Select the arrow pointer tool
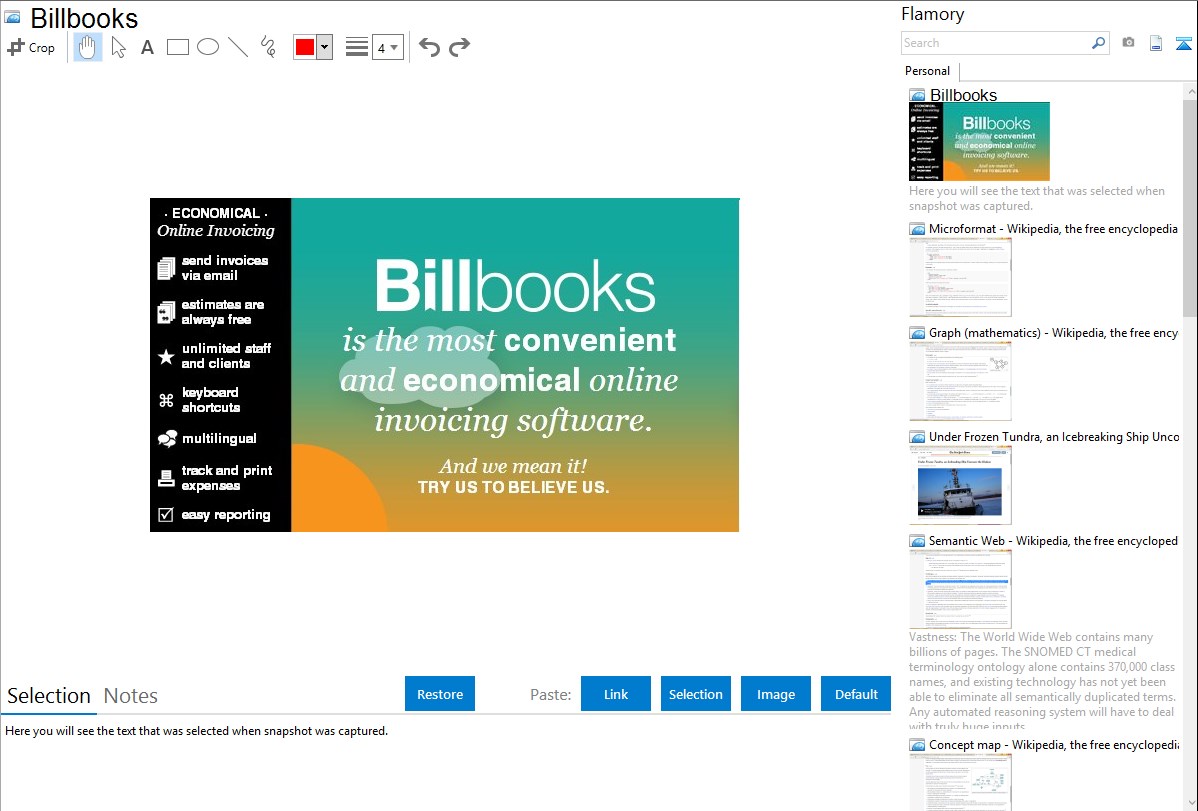This screenshot has height=811, width=1198. tap(119, 47)
